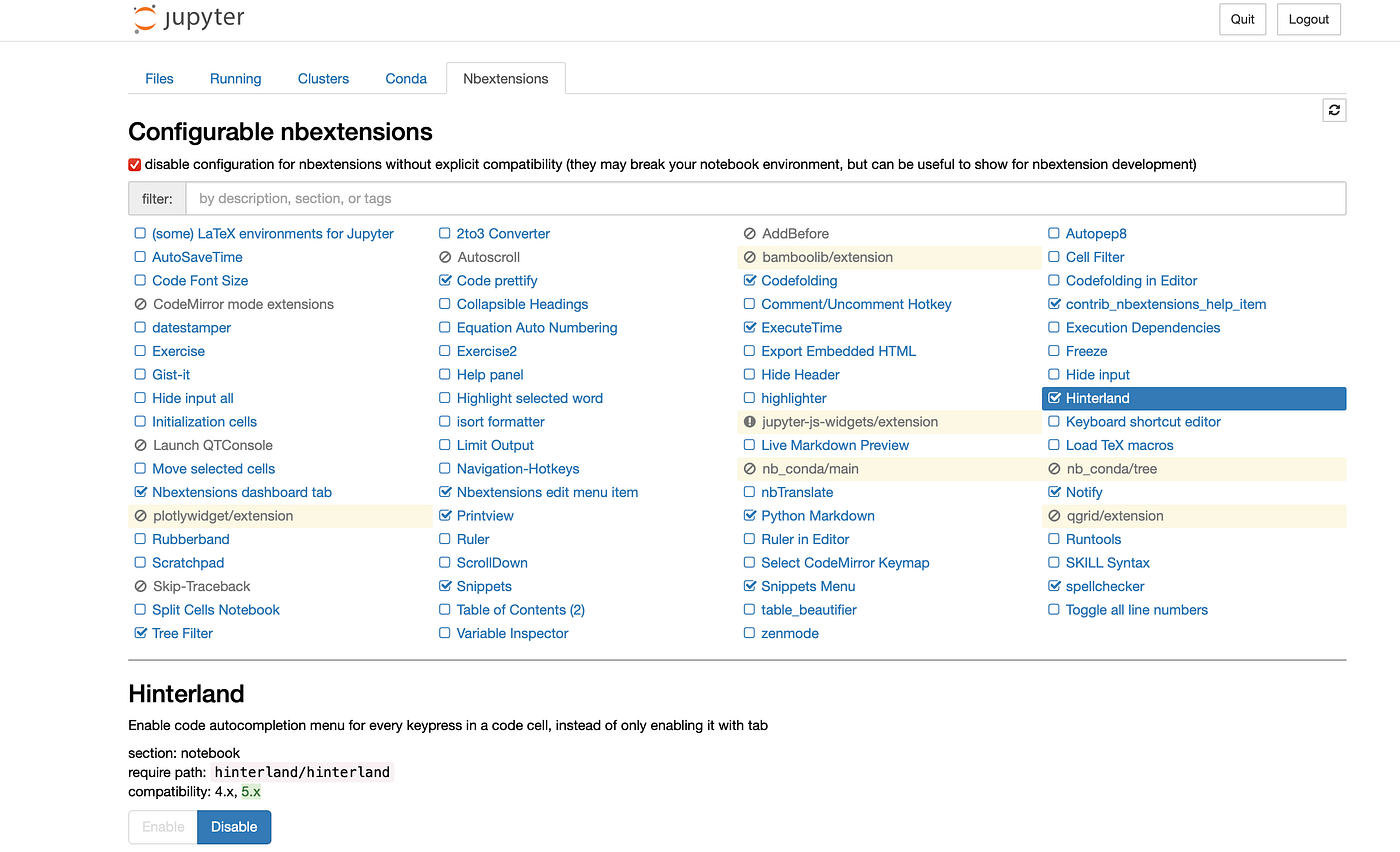Click the disabled icon next to Autoscroll
This screenshot has height=852, width=1400.
pyautogui.click(x=445, y=257)
